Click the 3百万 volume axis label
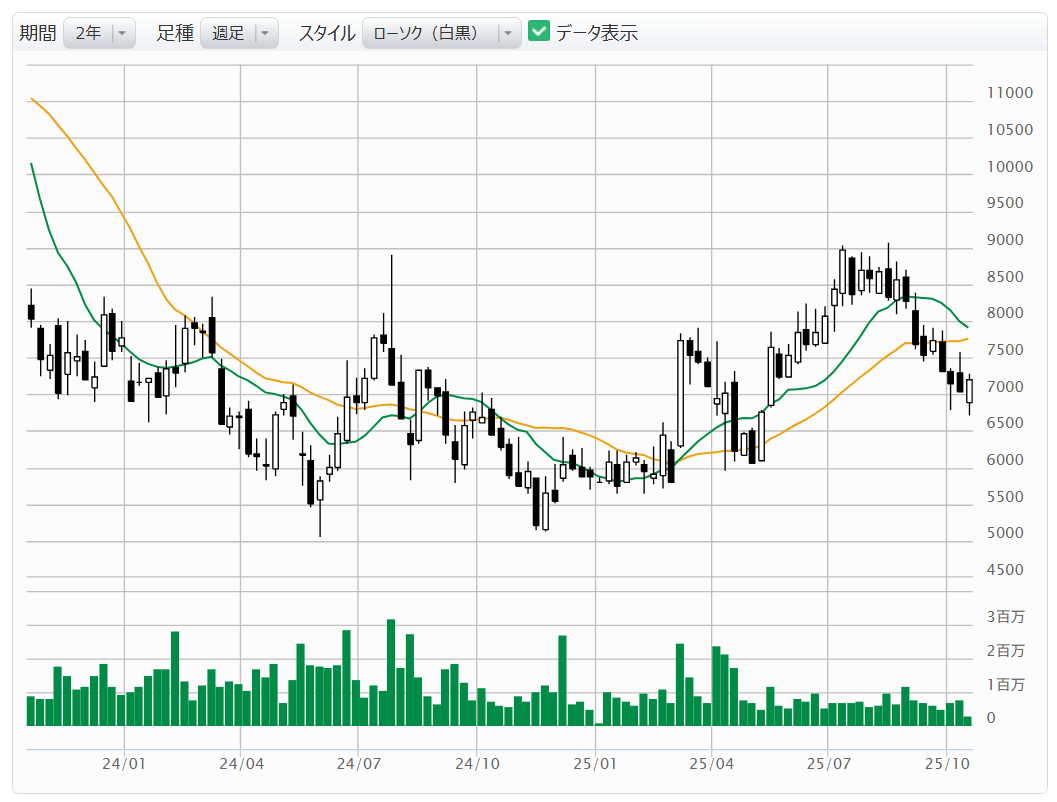 tap(1005, 617)
